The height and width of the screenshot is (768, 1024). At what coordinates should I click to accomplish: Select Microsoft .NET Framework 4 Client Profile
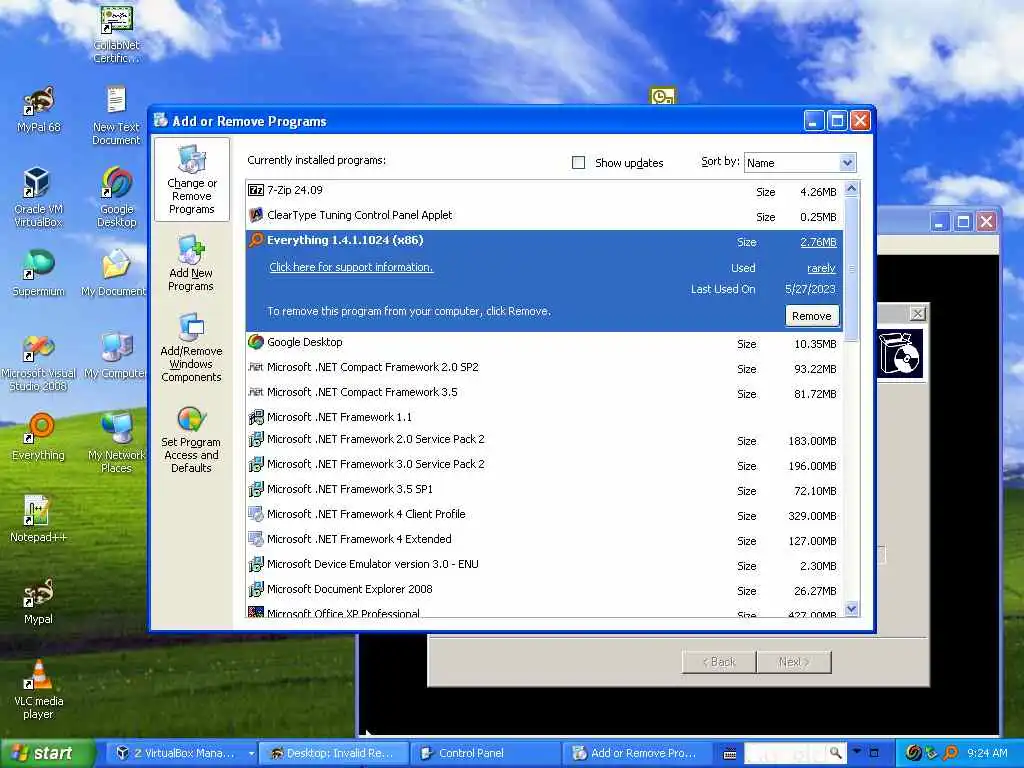[x=544, y=515]
